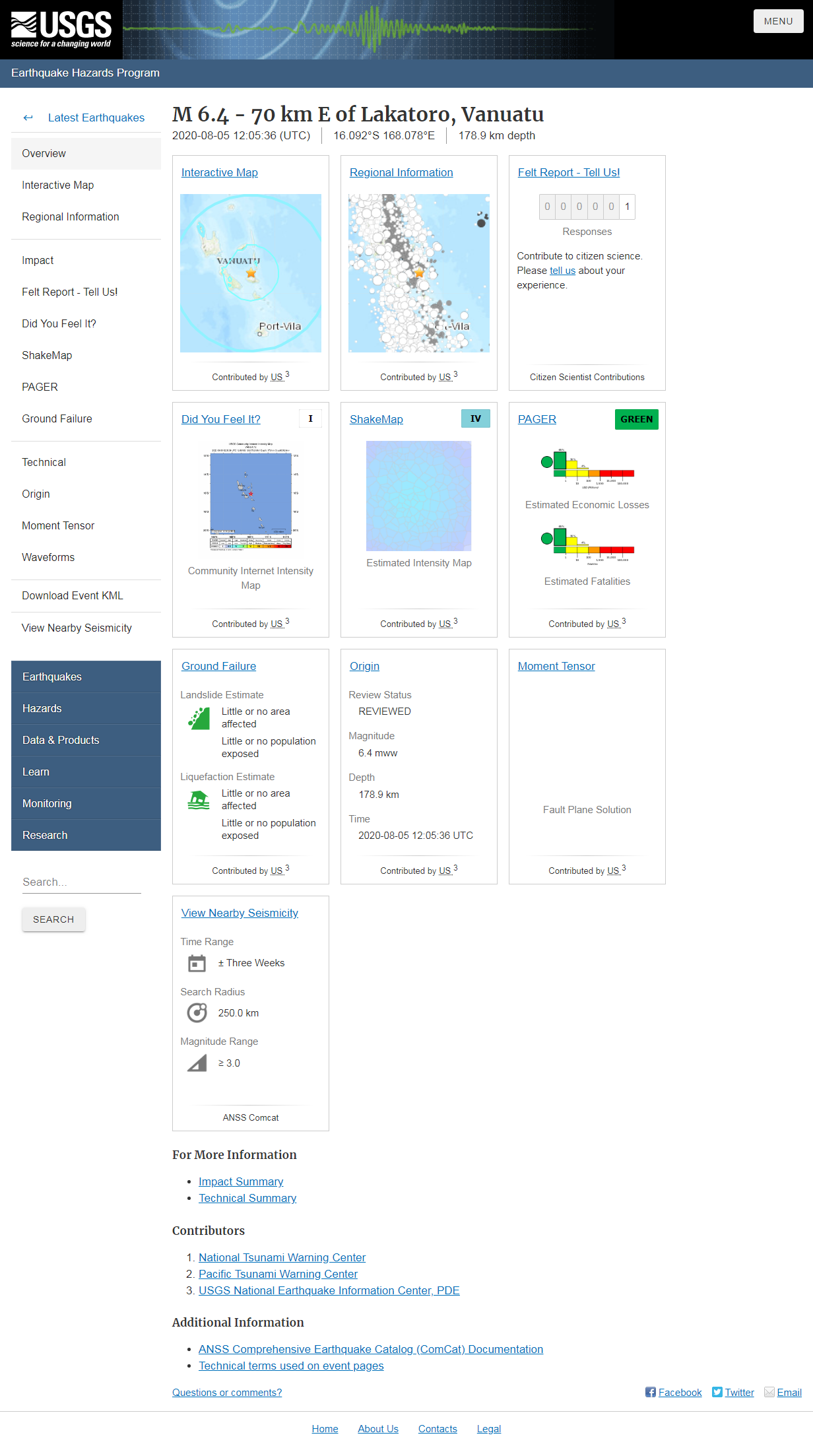The width and height of the screenshot is (813, 1456).
Task: Click the liquefaction estimate icon
Action: [x=199, y=800]
